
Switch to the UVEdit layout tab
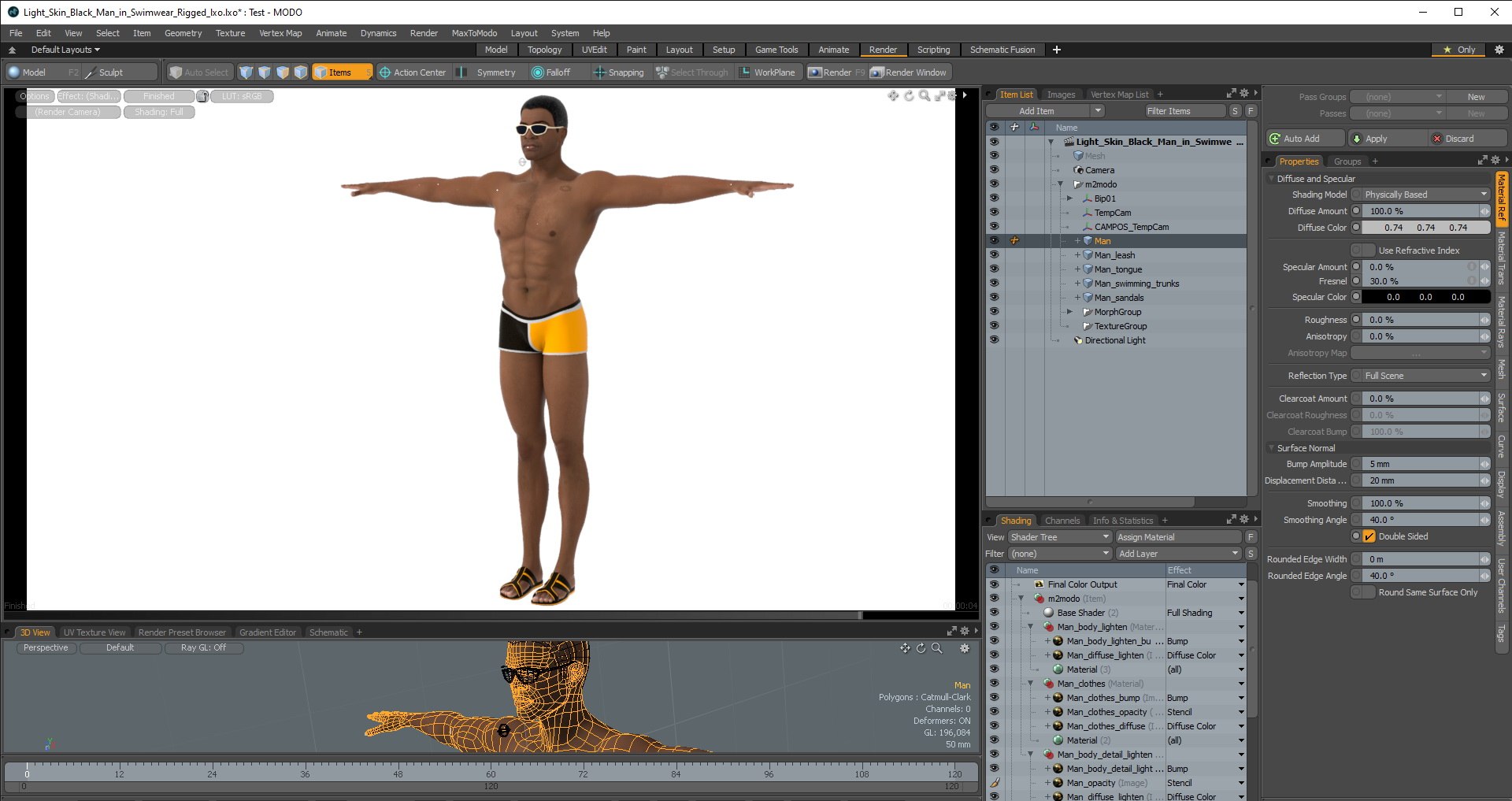click(x=594, y=50)
